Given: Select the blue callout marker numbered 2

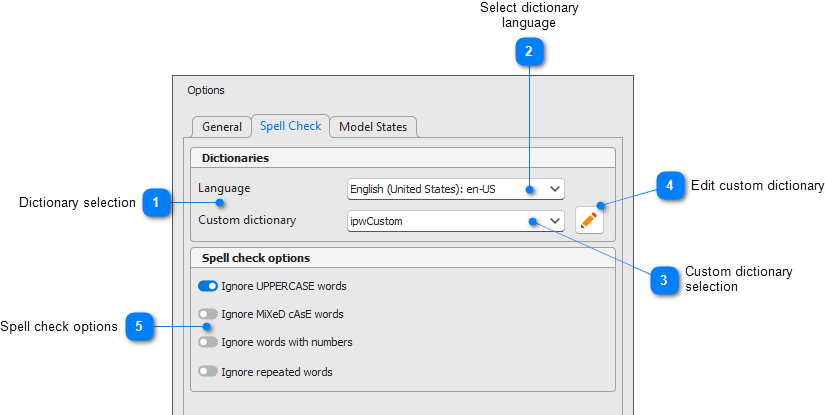Looking at the screenshot, I should pyautogui.click(x=529, y=51).
